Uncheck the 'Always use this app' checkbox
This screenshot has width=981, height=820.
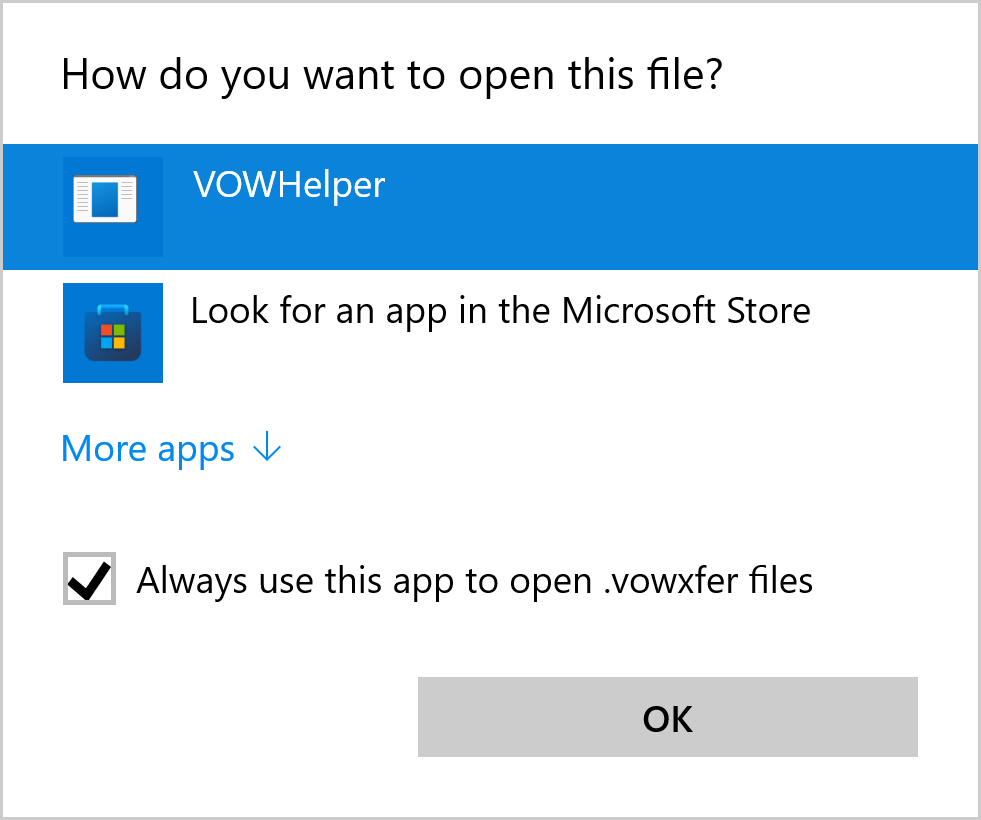click(90, 579)
